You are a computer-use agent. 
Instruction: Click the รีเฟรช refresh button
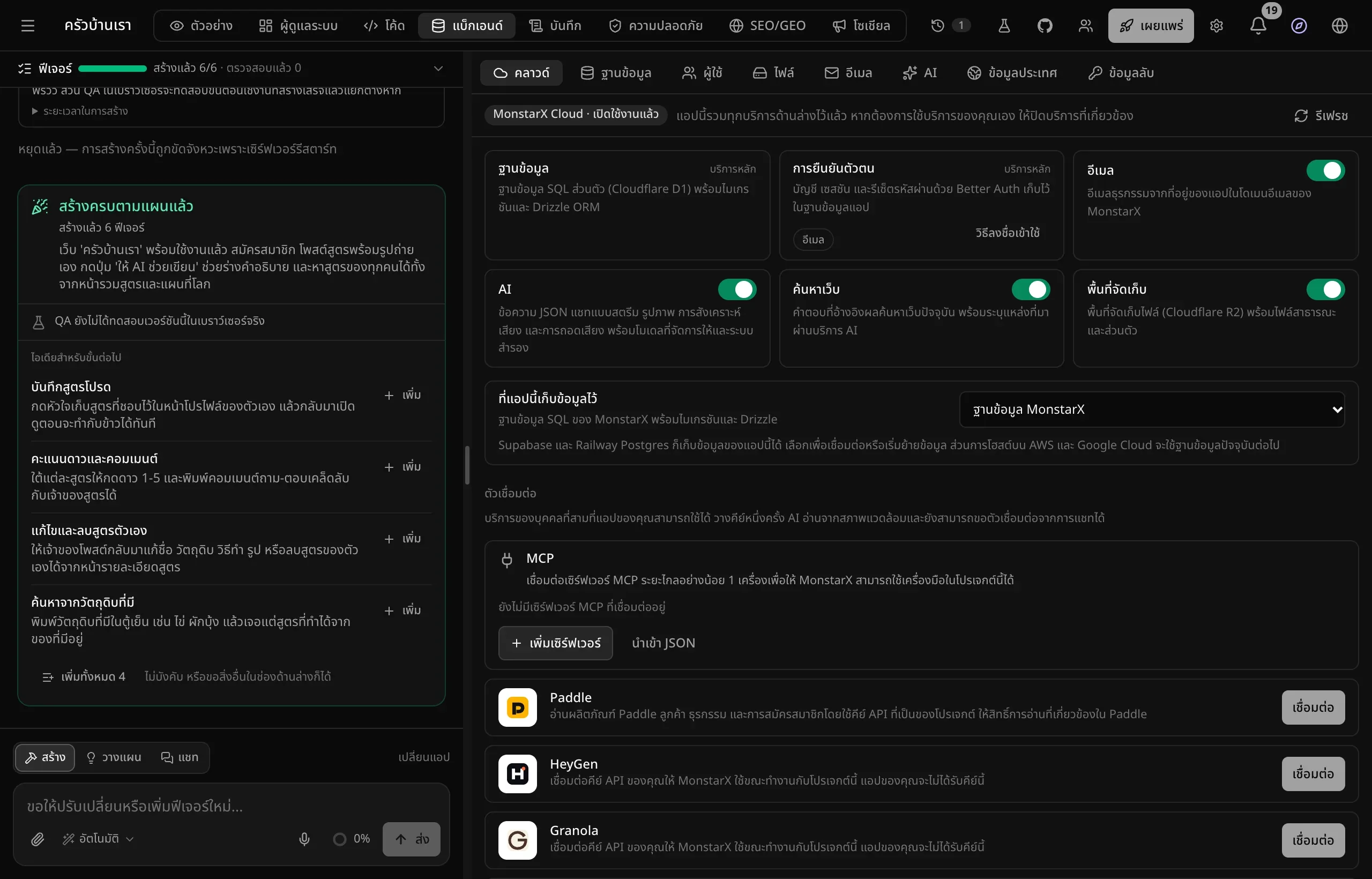1321,116
